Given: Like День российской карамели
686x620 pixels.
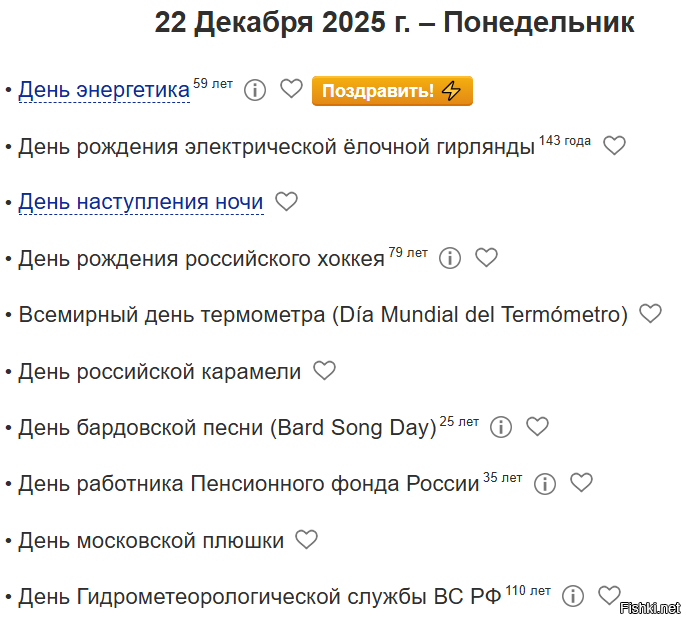Looking at the screenshot, I should click(x=324, y=371).
